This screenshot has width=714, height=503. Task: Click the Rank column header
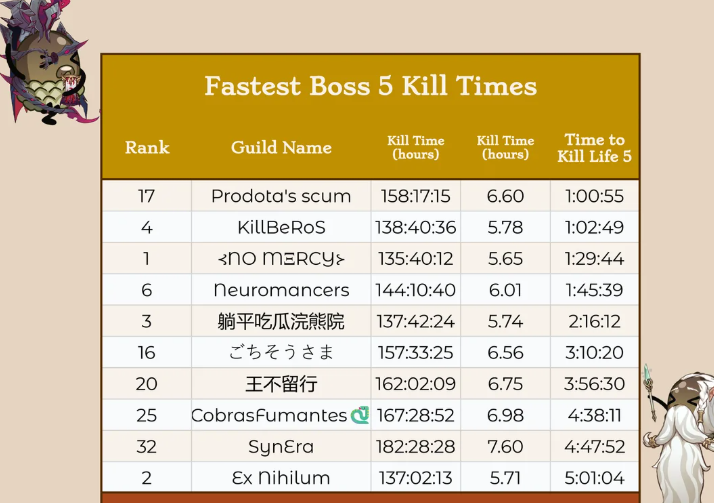click(147, 148)
